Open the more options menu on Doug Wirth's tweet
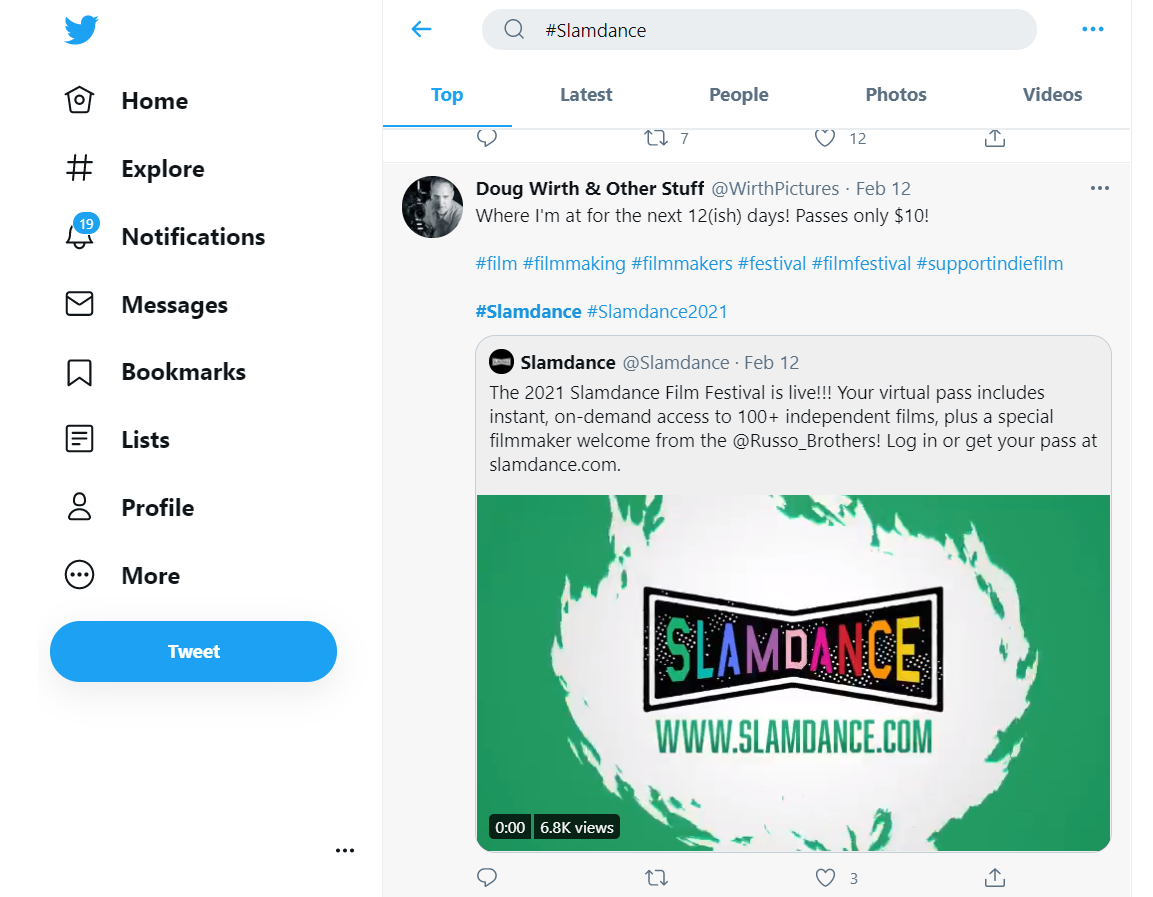The height and width of the screenshot is (897, 1153). pyautogui.click(x=1100, y=188)
